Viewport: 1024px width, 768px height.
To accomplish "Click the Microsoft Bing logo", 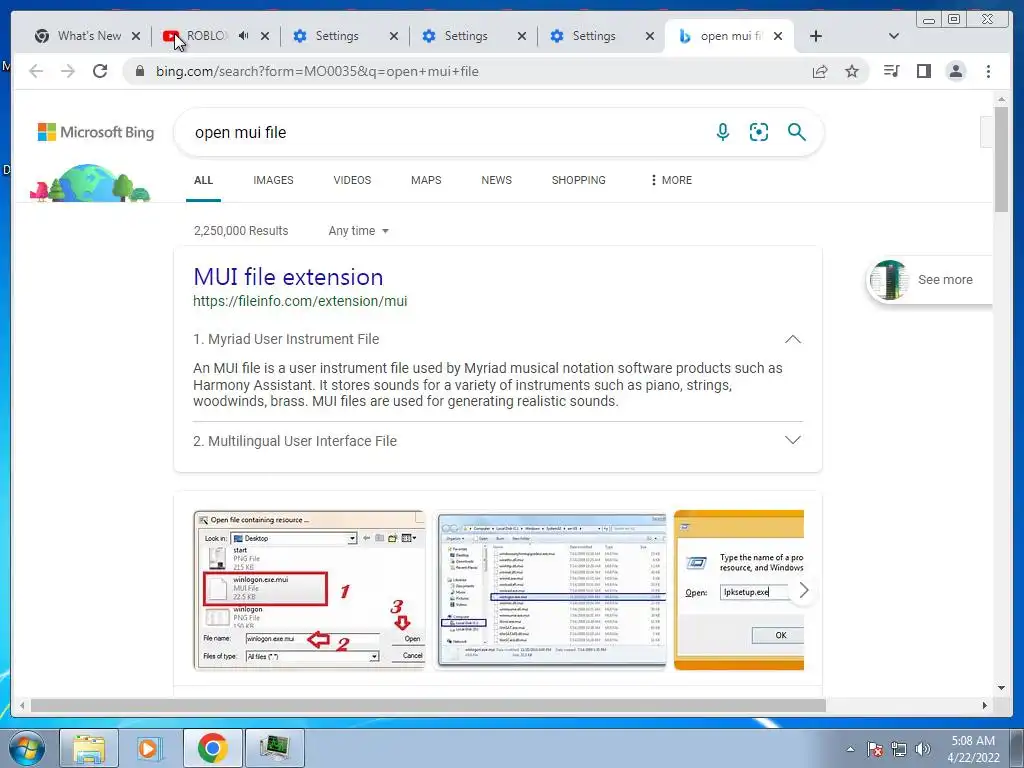I will click(96, 132).
